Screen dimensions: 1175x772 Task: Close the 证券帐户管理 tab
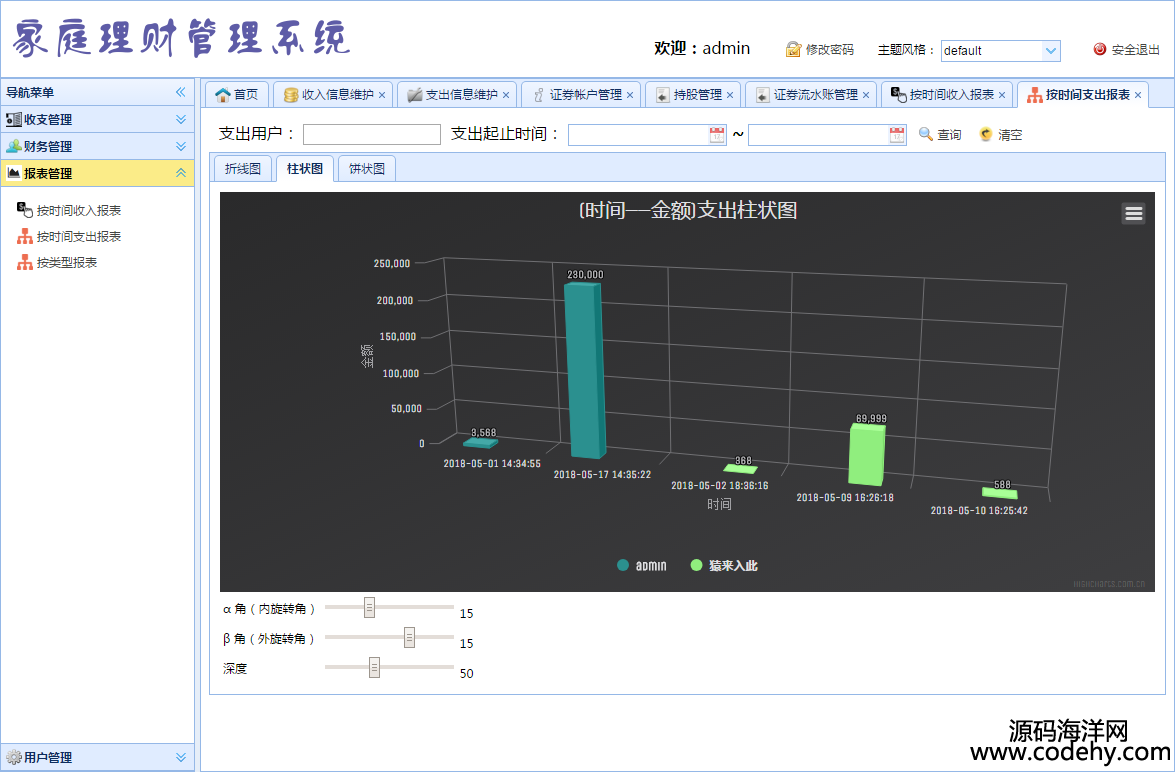tap(630, 95)
